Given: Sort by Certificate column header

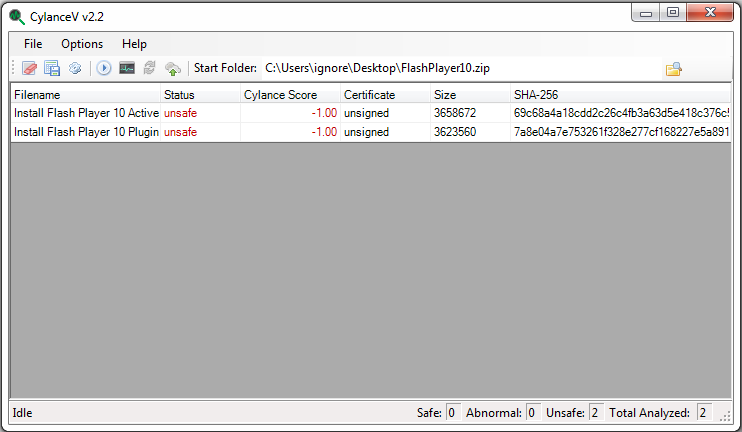Looking at the screenshot, I should click(385, 95).
